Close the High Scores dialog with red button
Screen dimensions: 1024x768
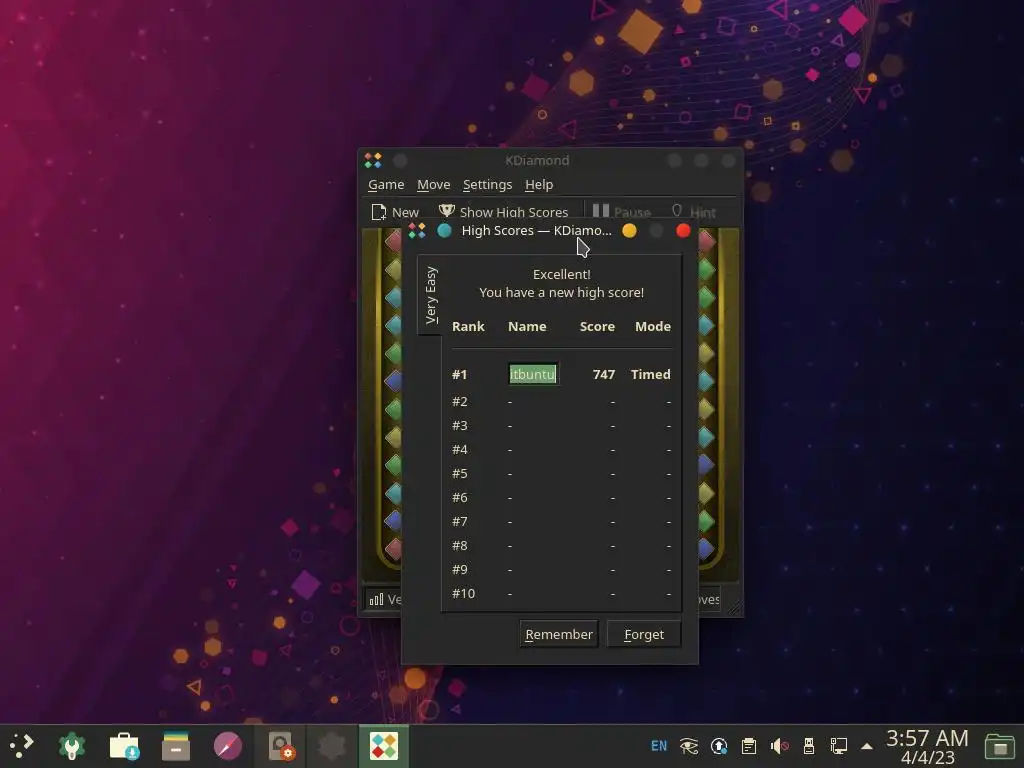pyautogui.click(x=683, y=231)
